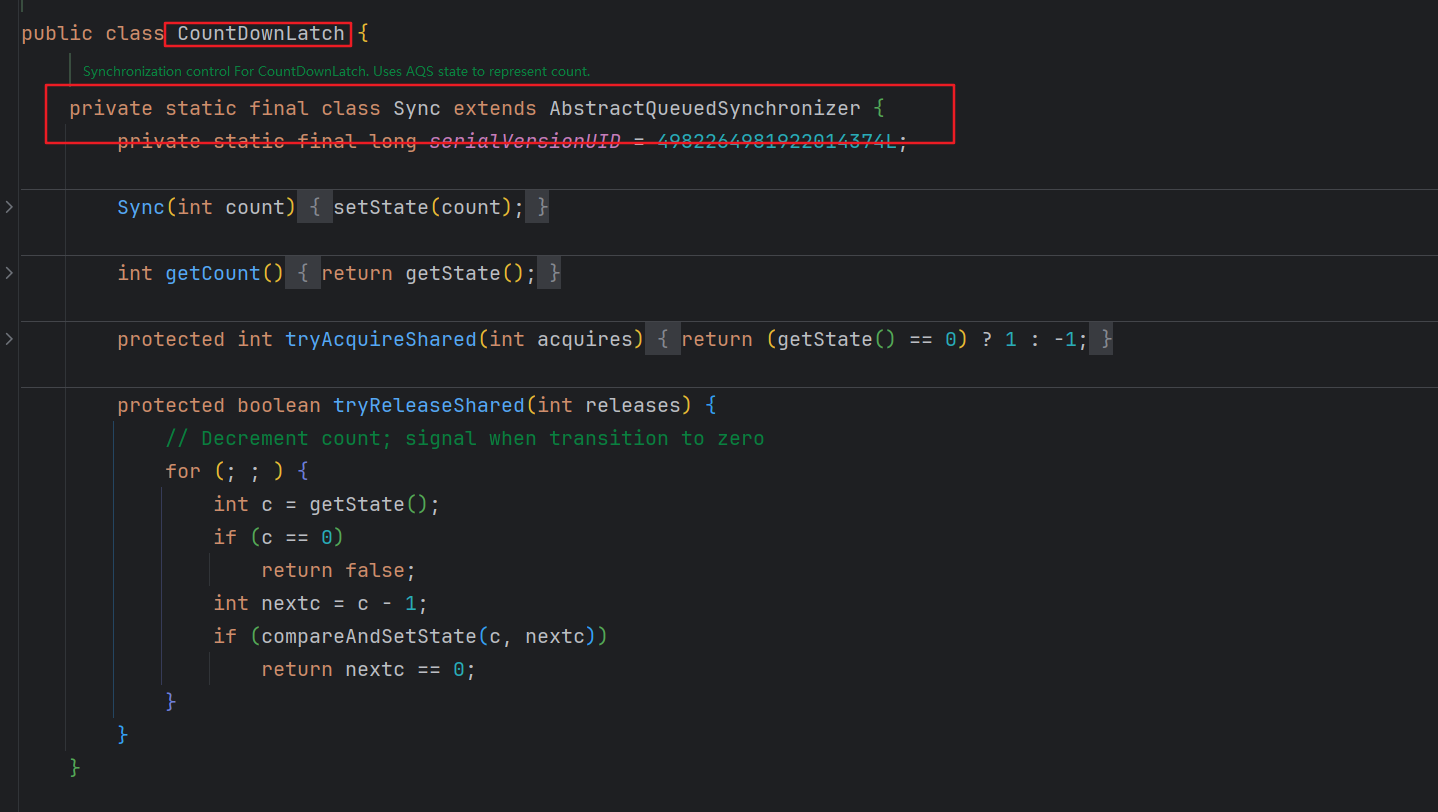Click the AbstractQueuedSynchronizer superclass name
1438x812 pixels.
(704, 108)
